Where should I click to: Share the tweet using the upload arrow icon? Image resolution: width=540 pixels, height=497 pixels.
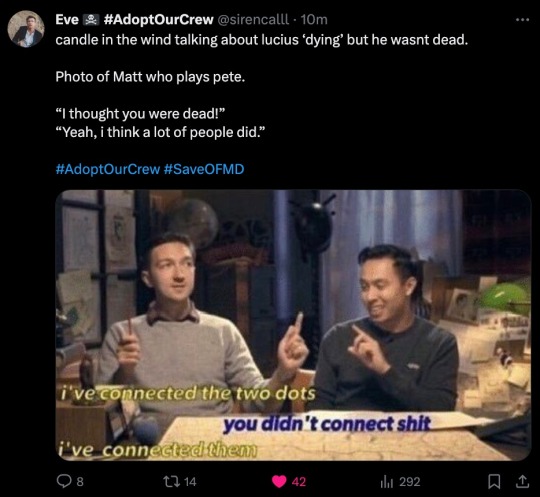522,482
